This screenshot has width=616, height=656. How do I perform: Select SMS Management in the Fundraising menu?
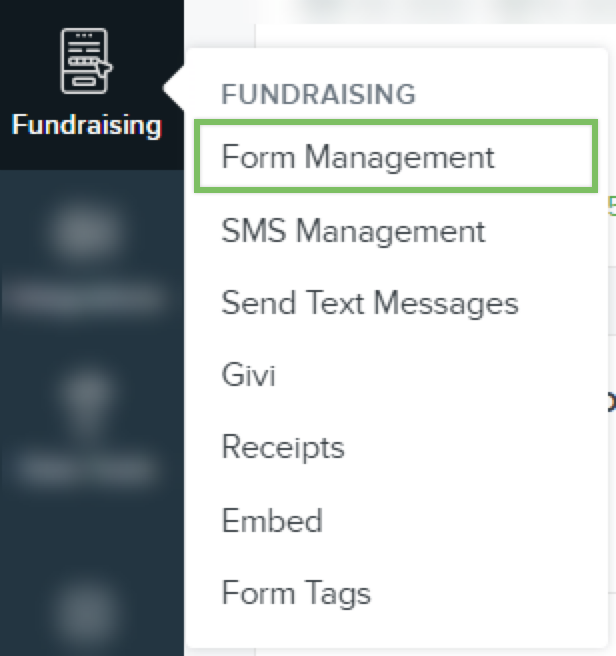[x=353, y=231]
